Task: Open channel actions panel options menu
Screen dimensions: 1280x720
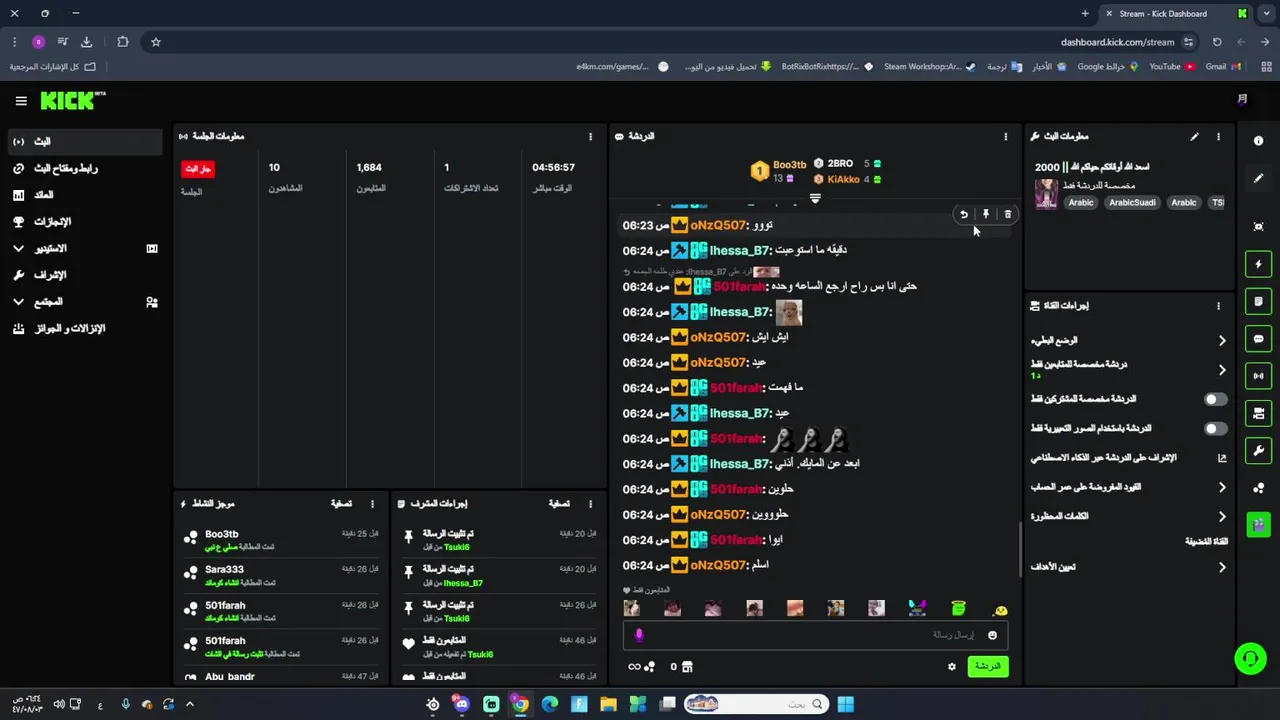Action: (x=1218, y=306)
